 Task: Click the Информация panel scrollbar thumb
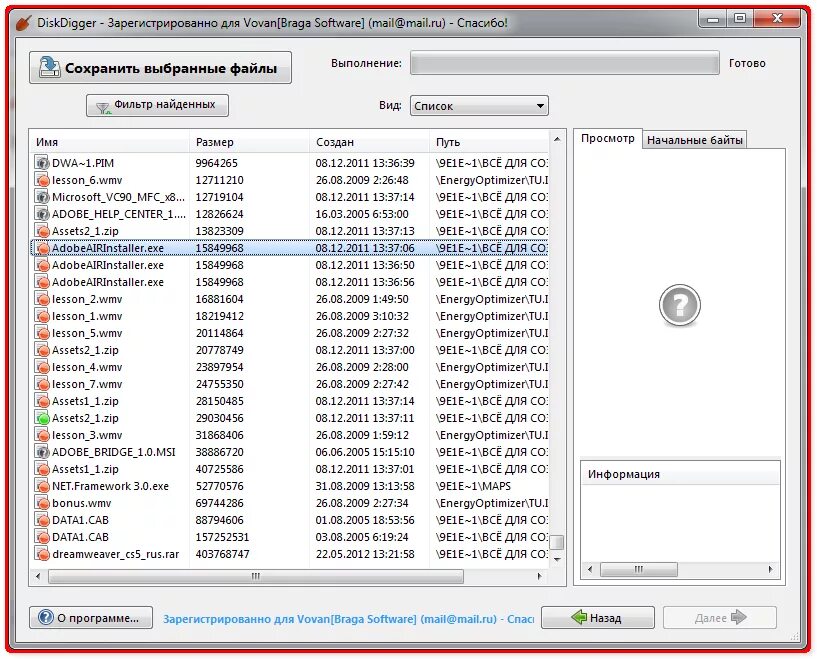(639, 569)
